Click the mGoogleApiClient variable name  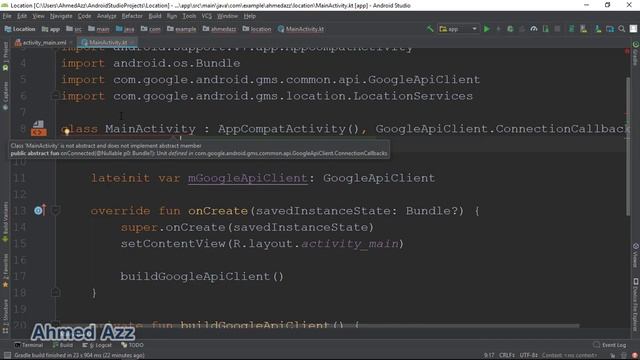tap(247, 178)
